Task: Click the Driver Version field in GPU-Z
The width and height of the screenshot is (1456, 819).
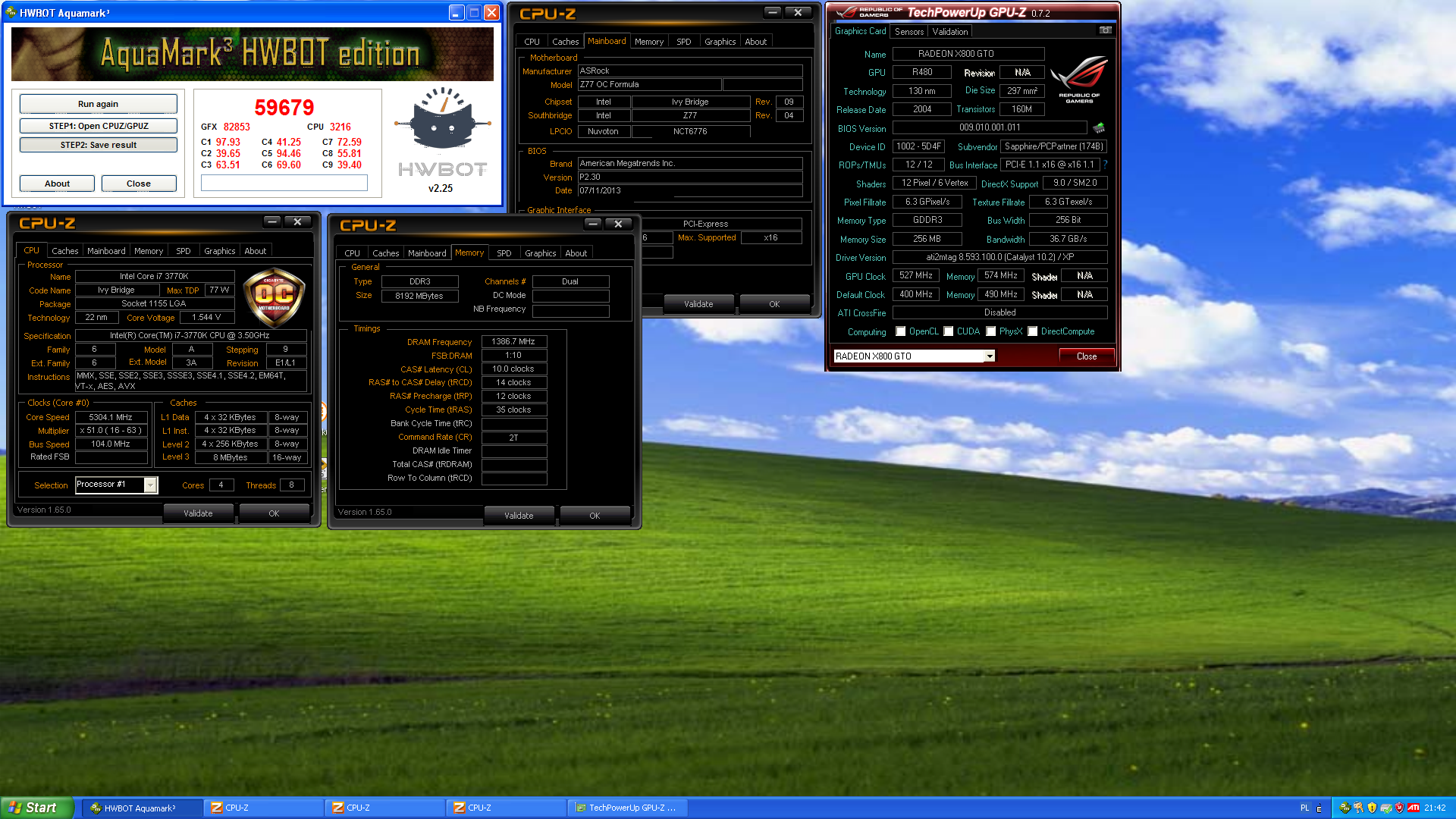Action: click(x=1000, y=257)
